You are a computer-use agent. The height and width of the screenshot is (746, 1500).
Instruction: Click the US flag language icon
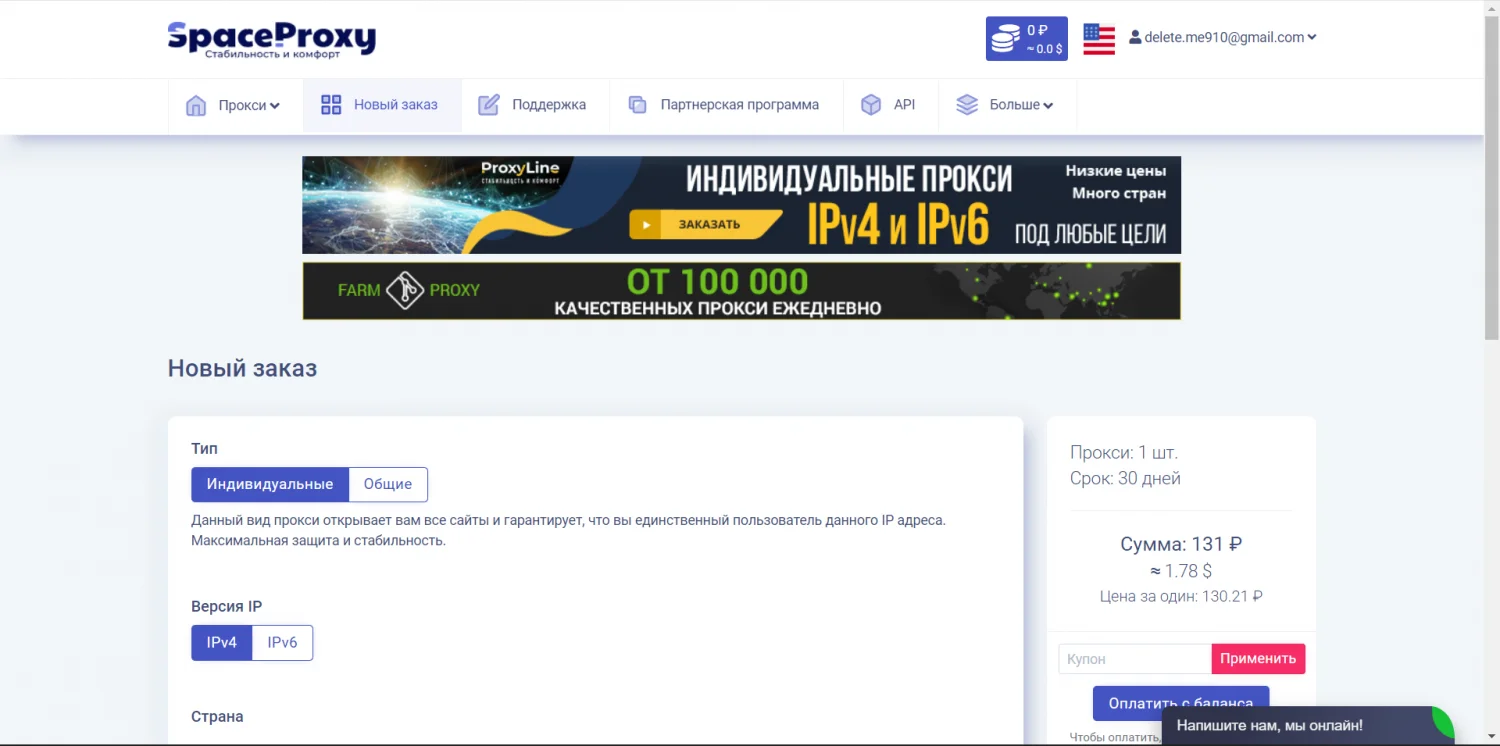1099,39
